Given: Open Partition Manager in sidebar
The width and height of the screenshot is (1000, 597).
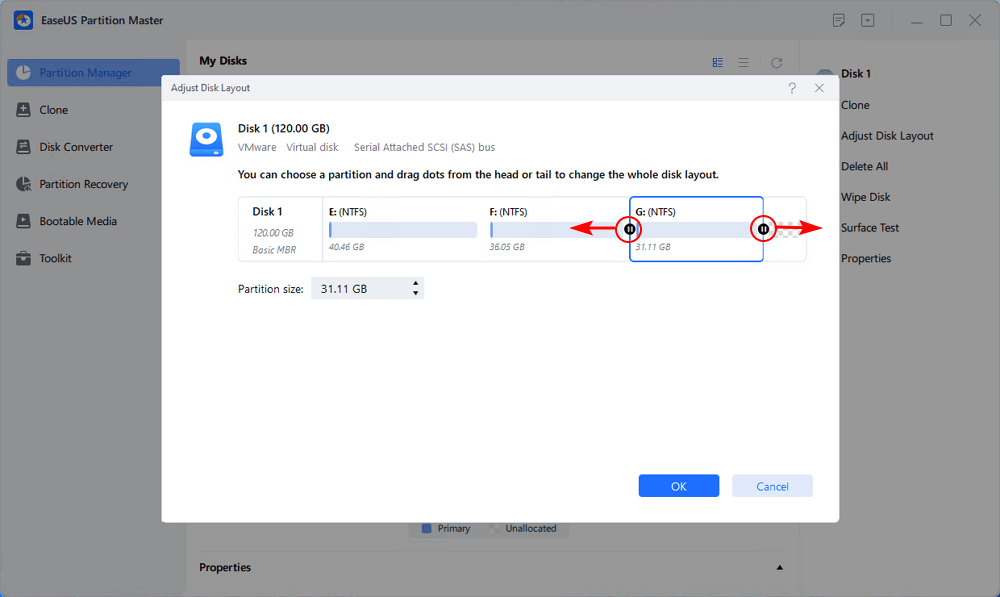Looking at the screenshot, I should [x=93, y=73].
